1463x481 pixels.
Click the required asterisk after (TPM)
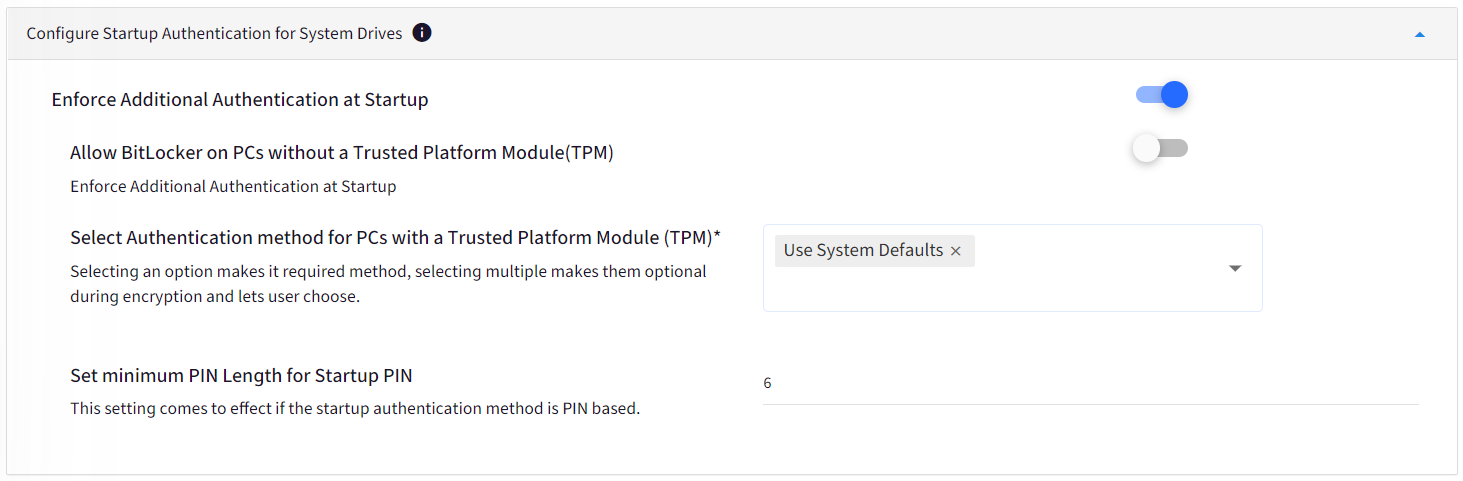tap(717, 236)
